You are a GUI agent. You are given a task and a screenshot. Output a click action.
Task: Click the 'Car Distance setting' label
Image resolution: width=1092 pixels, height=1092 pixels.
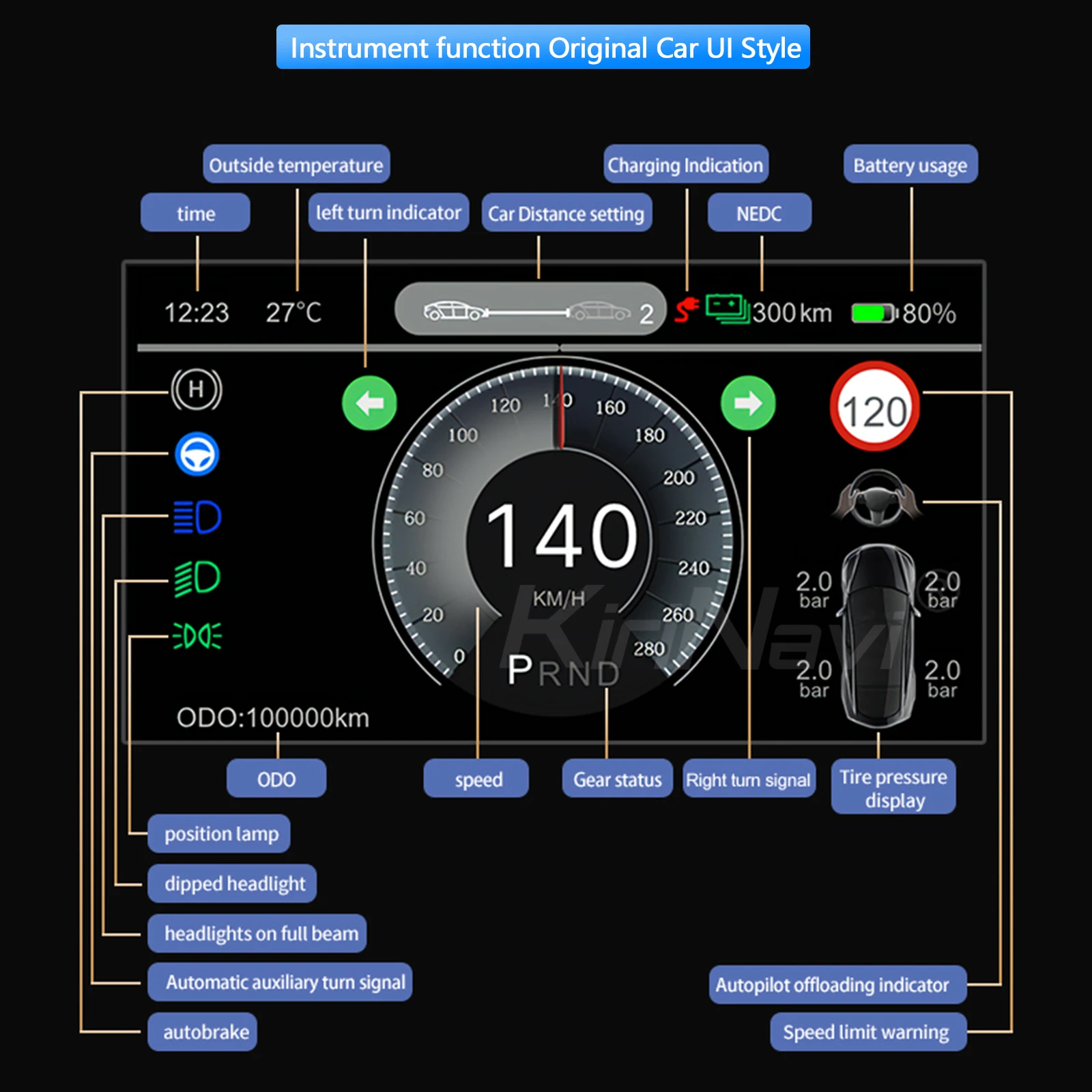566,212
